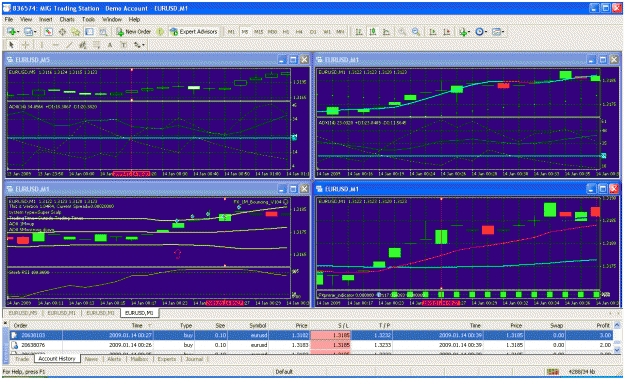
Task: Pick the cursor arrow tool
Action: point(11,45)
